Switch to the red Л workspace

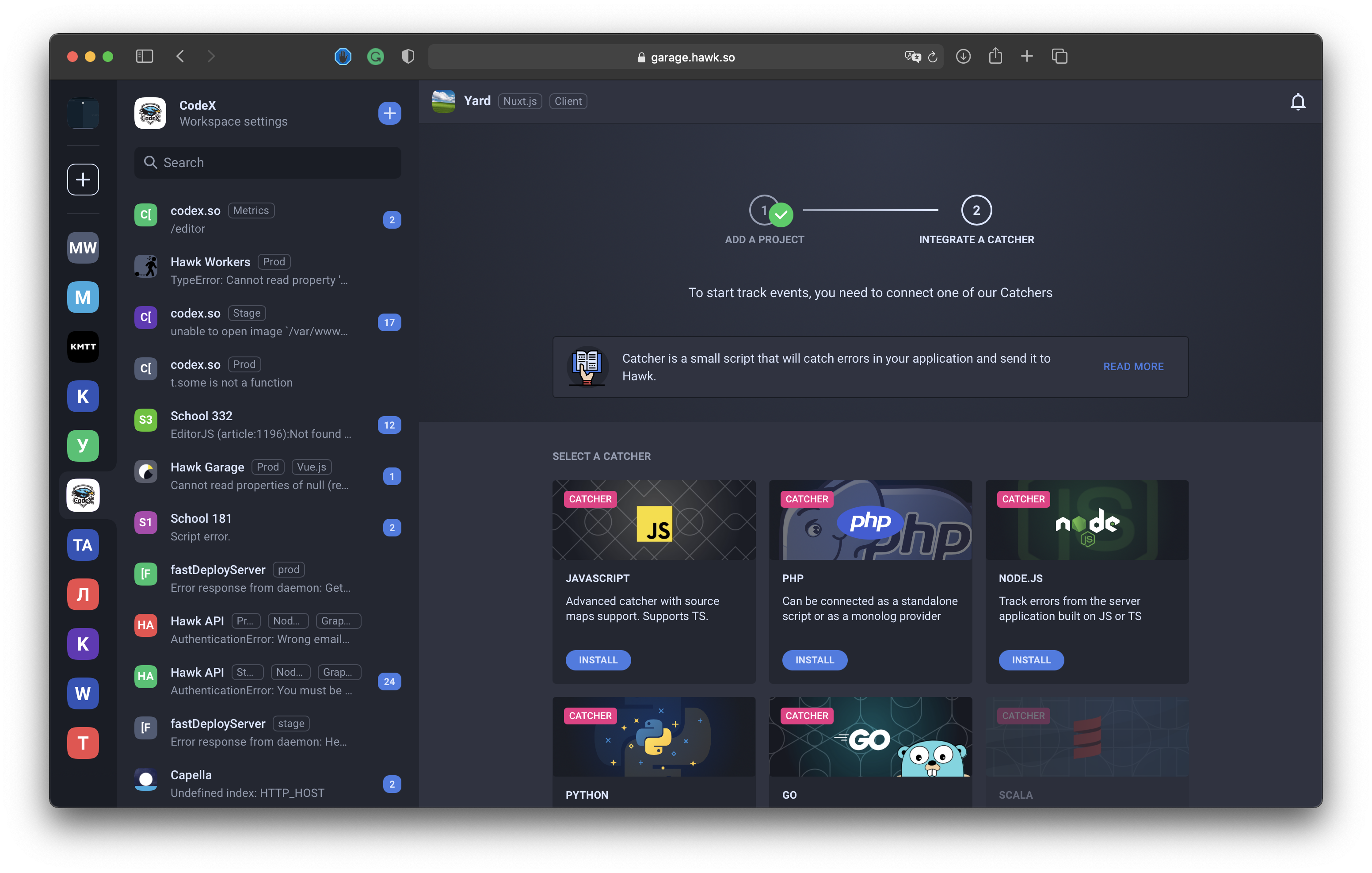click(83, 594)
